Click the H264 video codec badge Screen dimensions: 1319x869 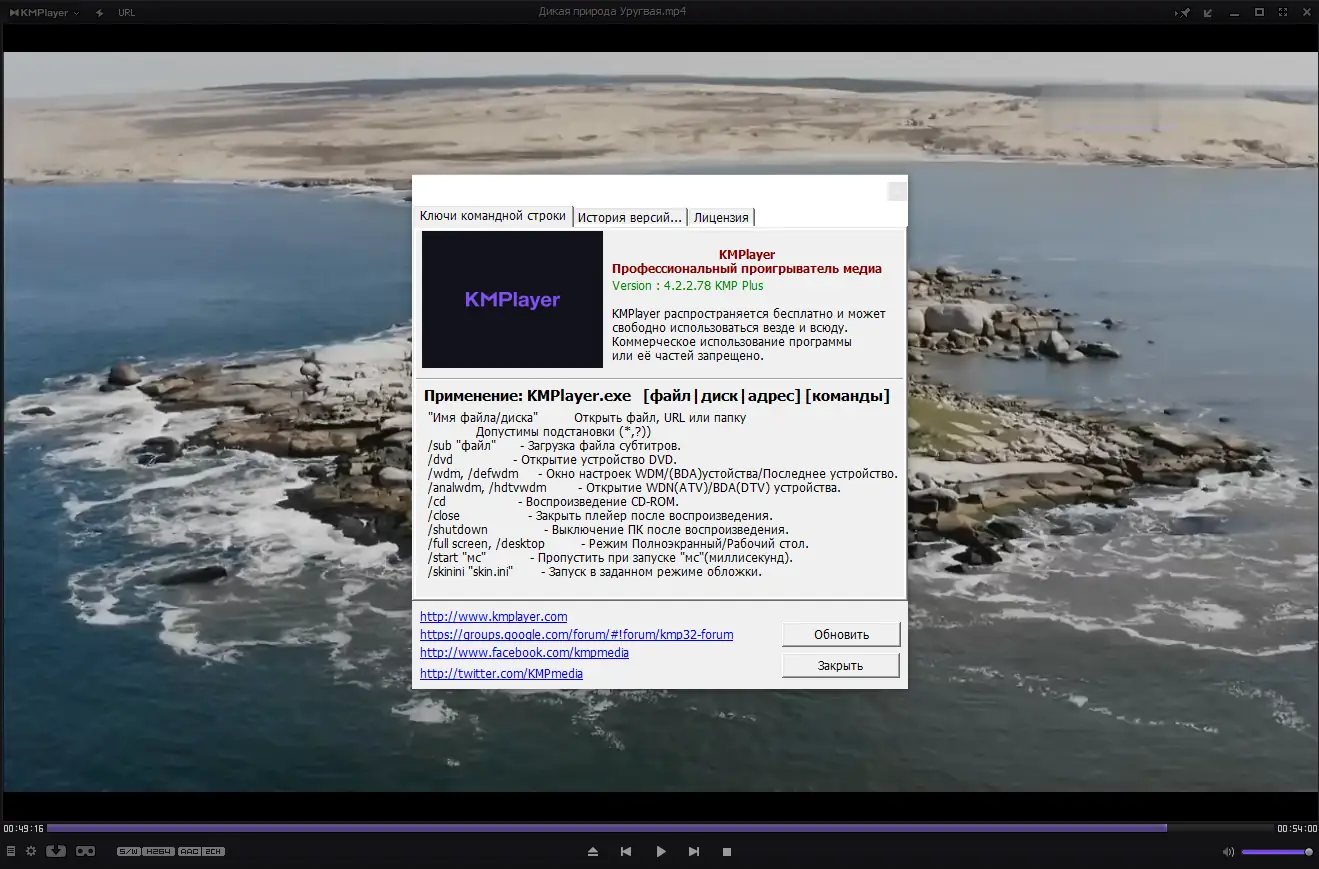point(158,852)
